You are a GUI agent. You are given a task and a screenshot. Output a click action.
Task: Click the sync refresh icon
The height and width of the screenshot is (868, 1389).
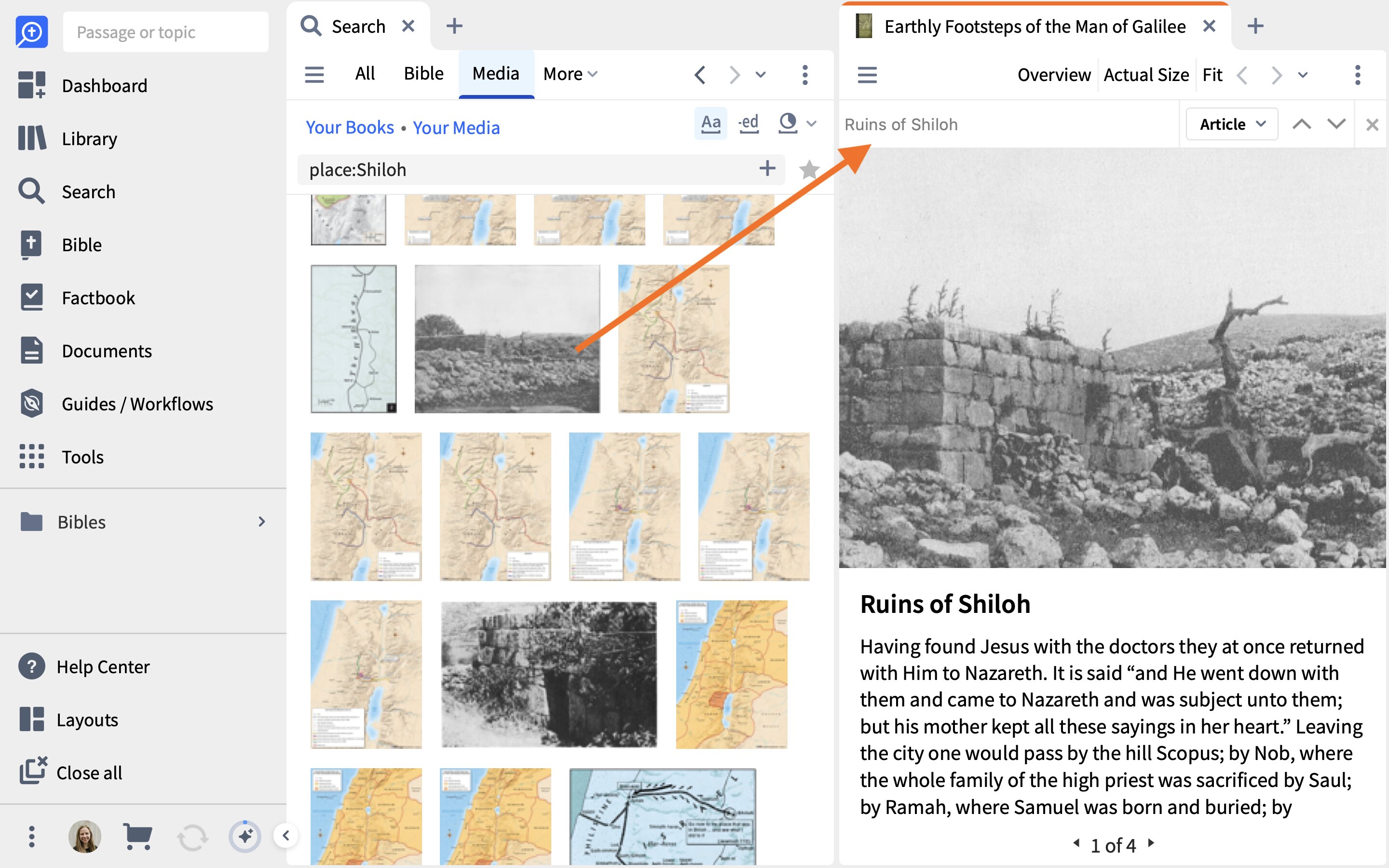[191, 838]
